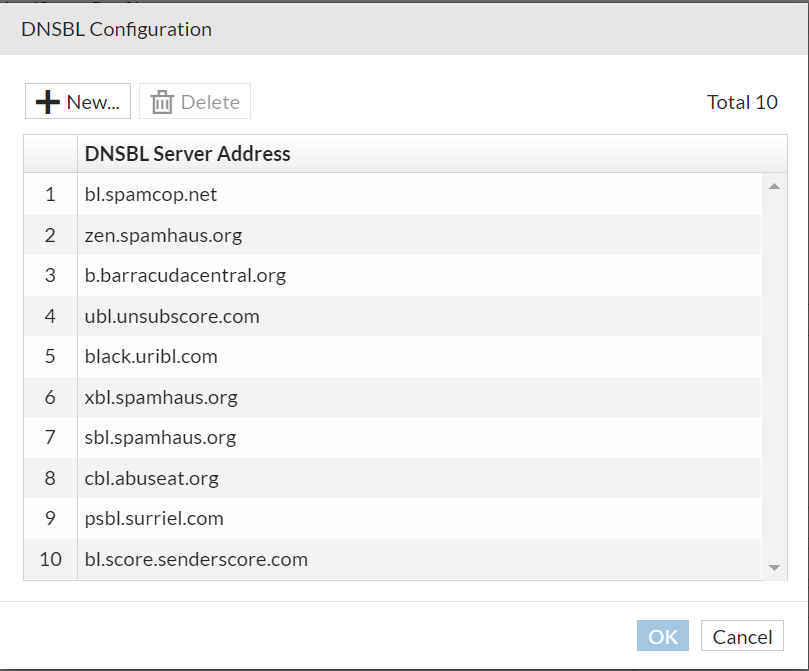
Task: Choose b.barracudacentral.org in the list
Action: click(x=185, y=276)
